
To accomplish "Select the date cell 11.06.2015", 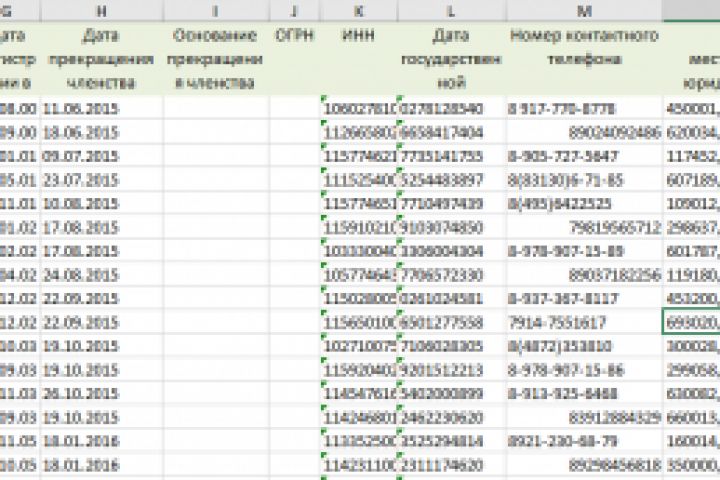I will pos(101,109).
